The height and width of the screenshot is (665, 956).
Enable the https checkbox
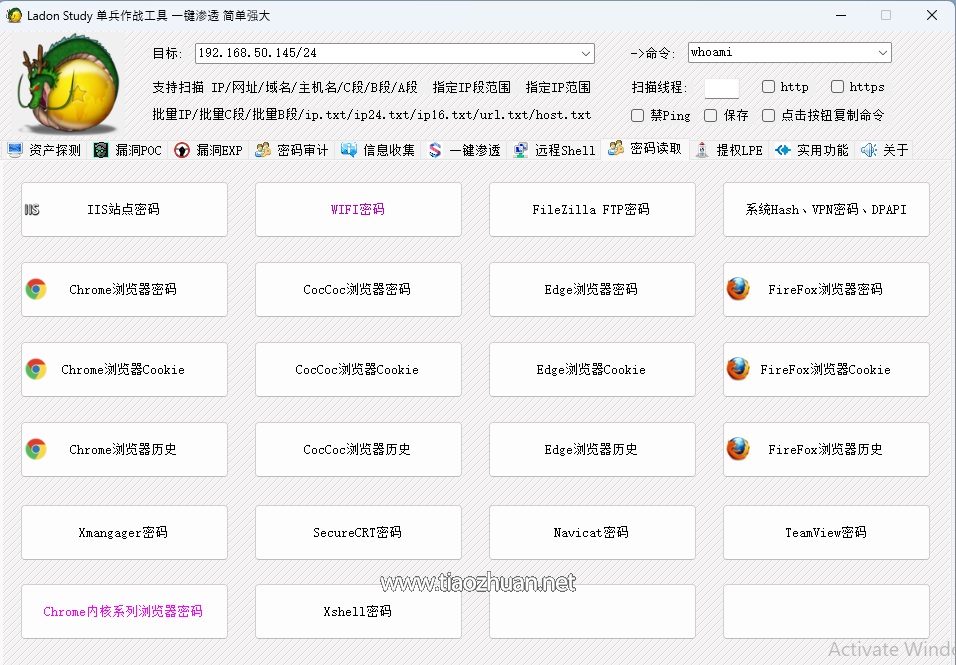click(x=838, y=87)
